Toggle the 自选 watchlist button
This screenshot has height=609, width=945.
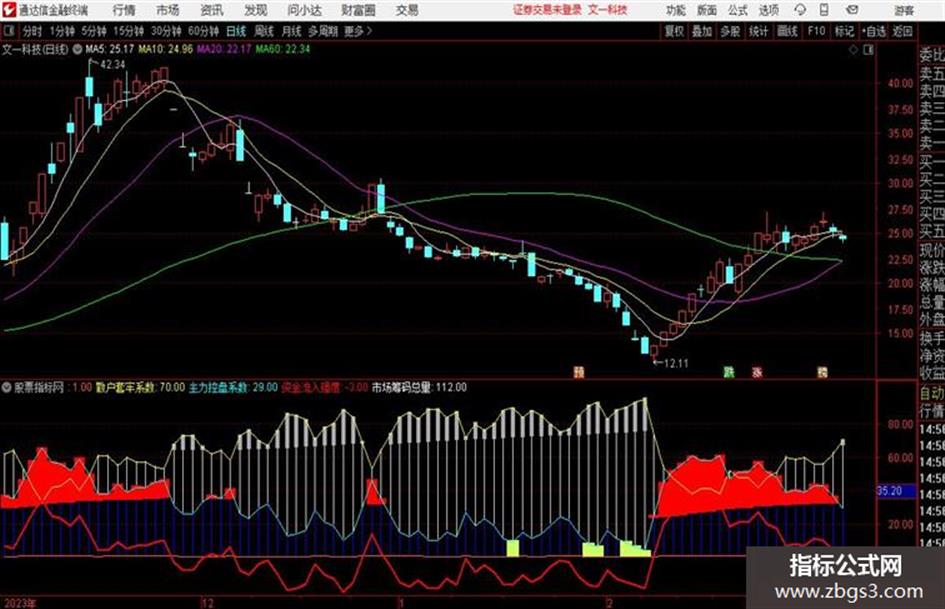click(x=874, y=31)
